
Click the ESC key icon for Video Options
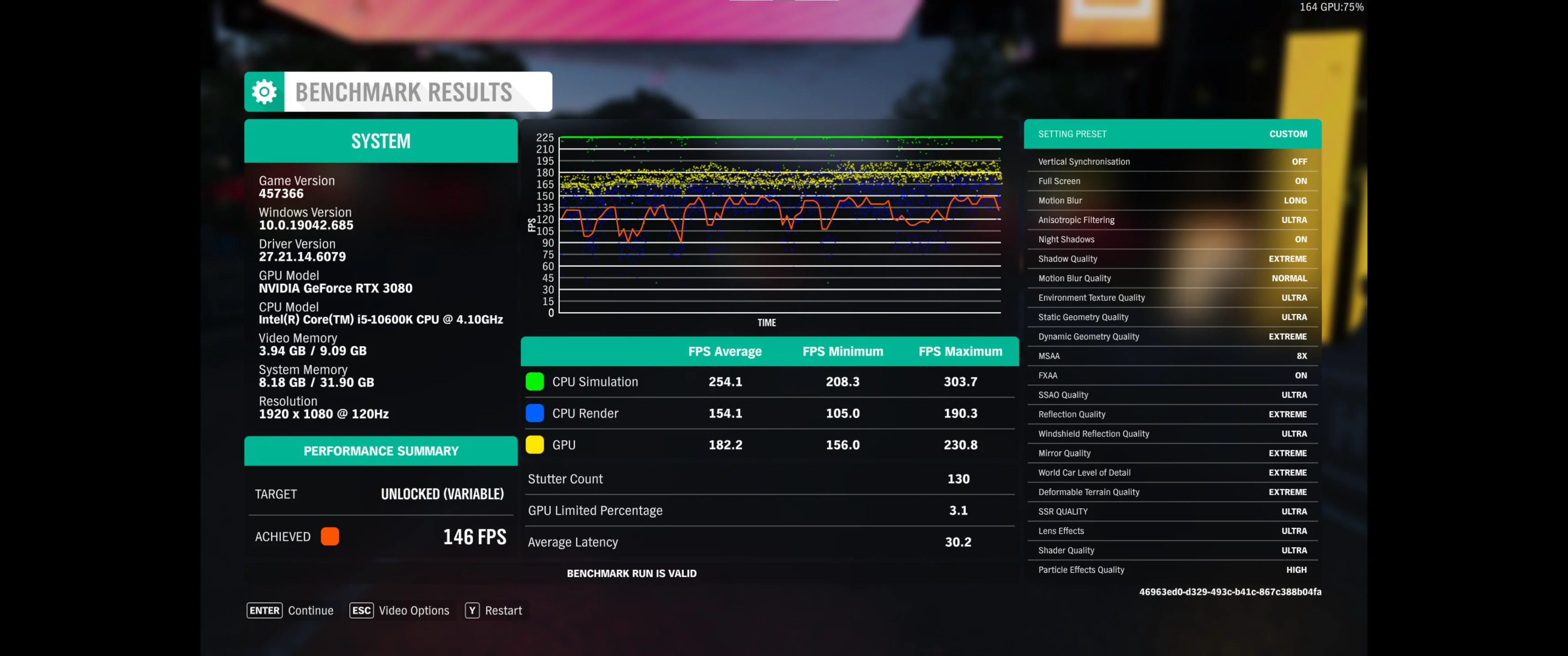pyautogui.click(x=361, y=610)
